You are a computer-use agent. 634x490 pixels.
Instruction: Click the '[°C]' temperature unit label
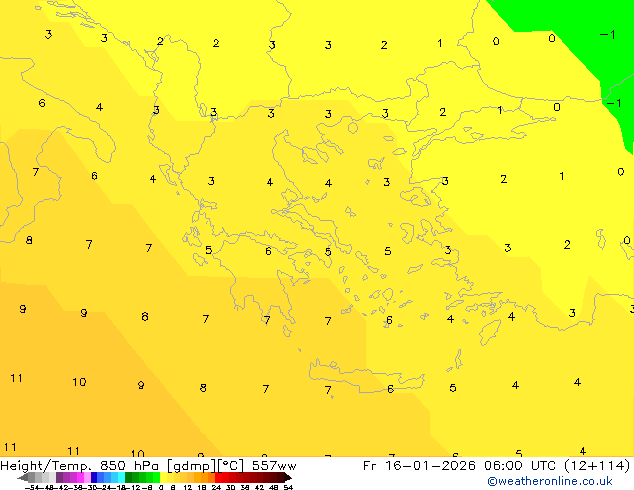(x=231, y=466)
